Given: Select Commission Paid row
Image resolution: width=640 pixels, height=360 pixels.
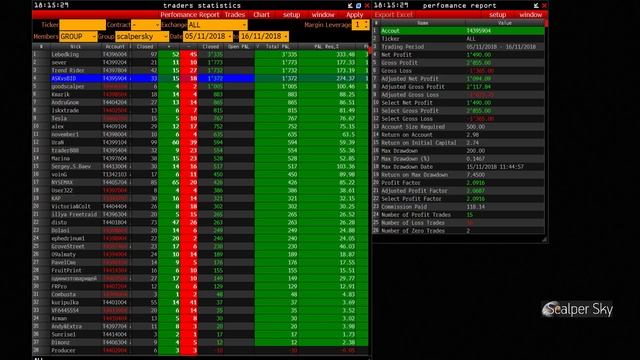Looking at the screenshot, I should 458,207.
